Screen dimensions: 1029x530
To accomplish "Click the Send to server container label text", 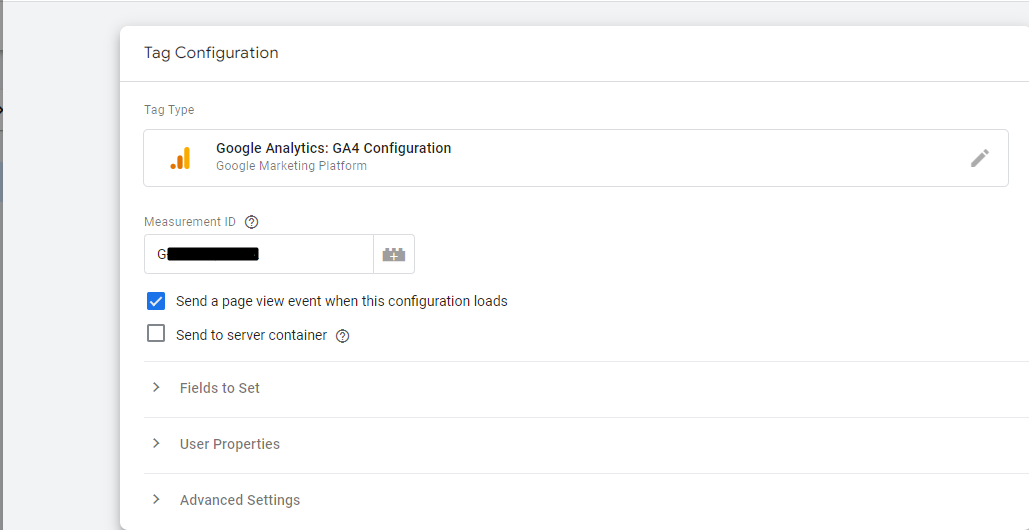I will click(x=251, y=335).
